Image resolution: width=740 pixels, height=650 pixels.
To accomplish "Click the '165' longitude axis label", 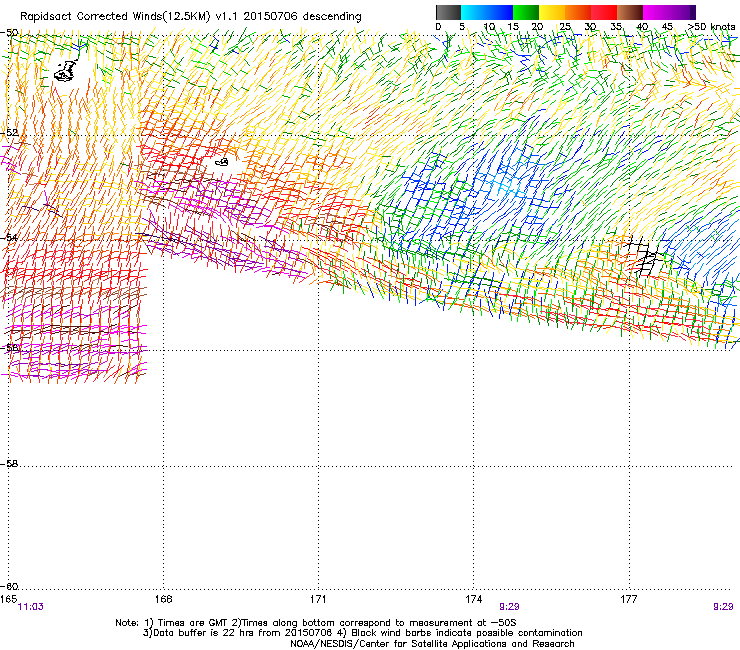I will tap(8, 599).
